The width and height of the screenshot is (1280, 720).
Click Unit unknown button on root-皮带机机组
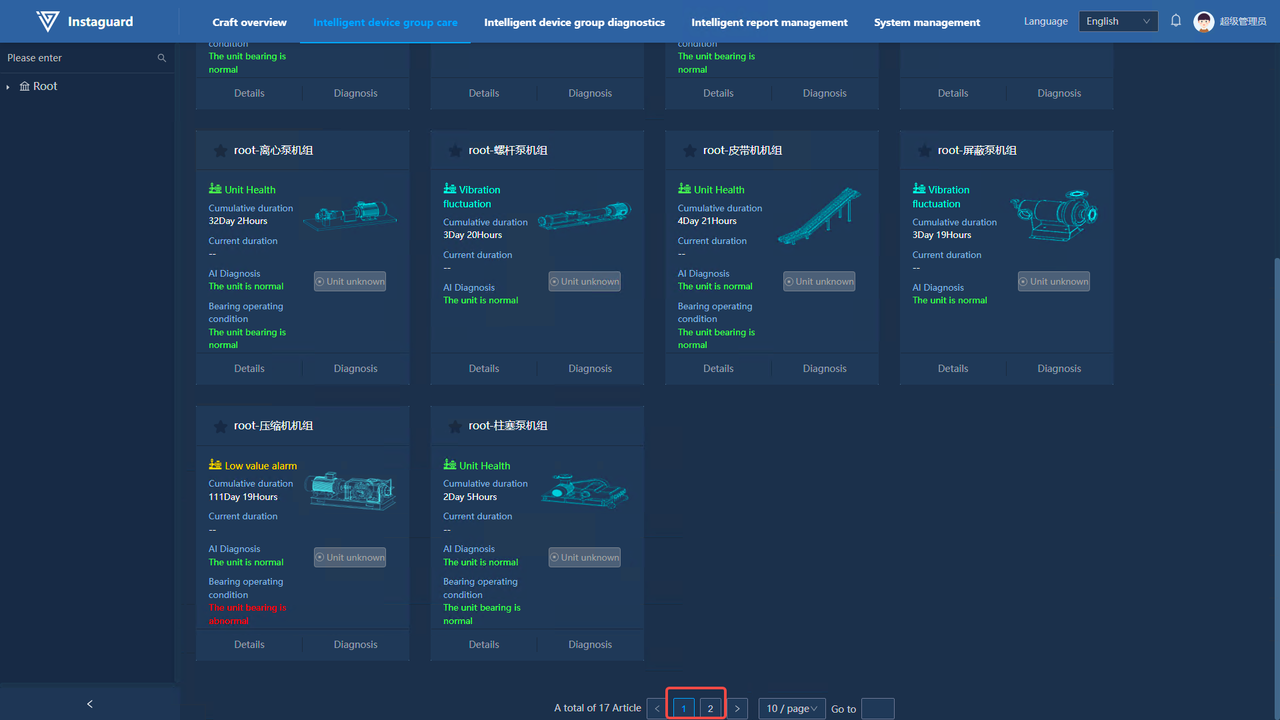click(x=819, y=282)
